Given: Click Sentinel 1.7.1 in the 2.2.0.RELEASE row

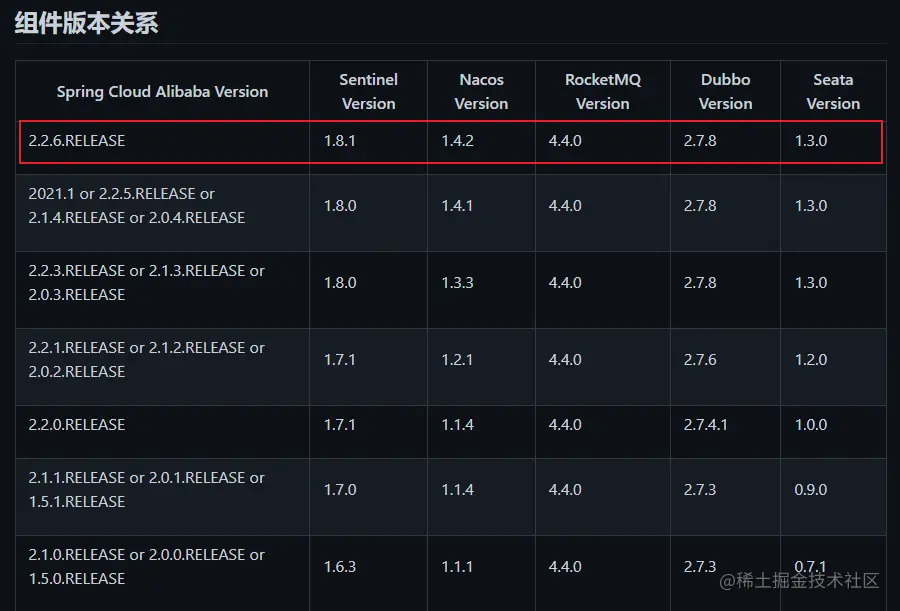Looking at the screenshot, I should pyautogui.click(x=340, y=424).
